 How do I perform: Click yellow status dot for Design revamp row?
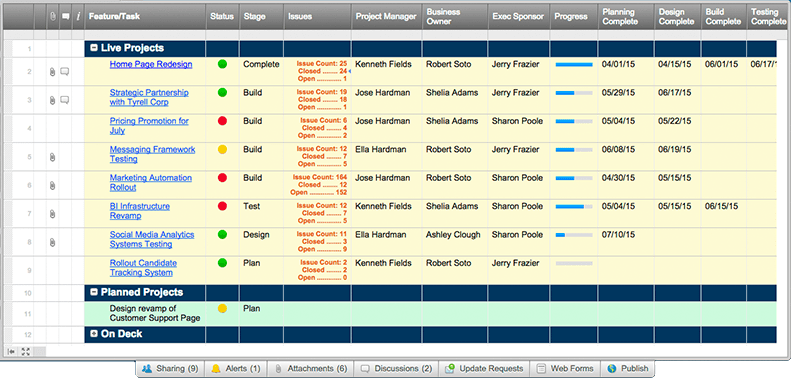pos(222,308)
